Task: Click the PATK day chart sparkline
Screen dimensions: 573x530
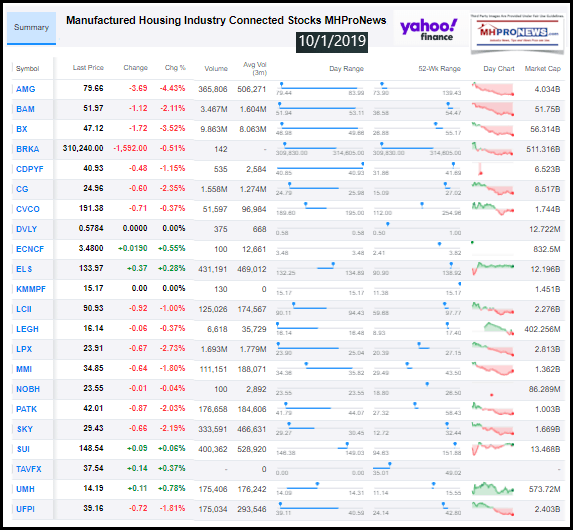Action: pos(493,409)
